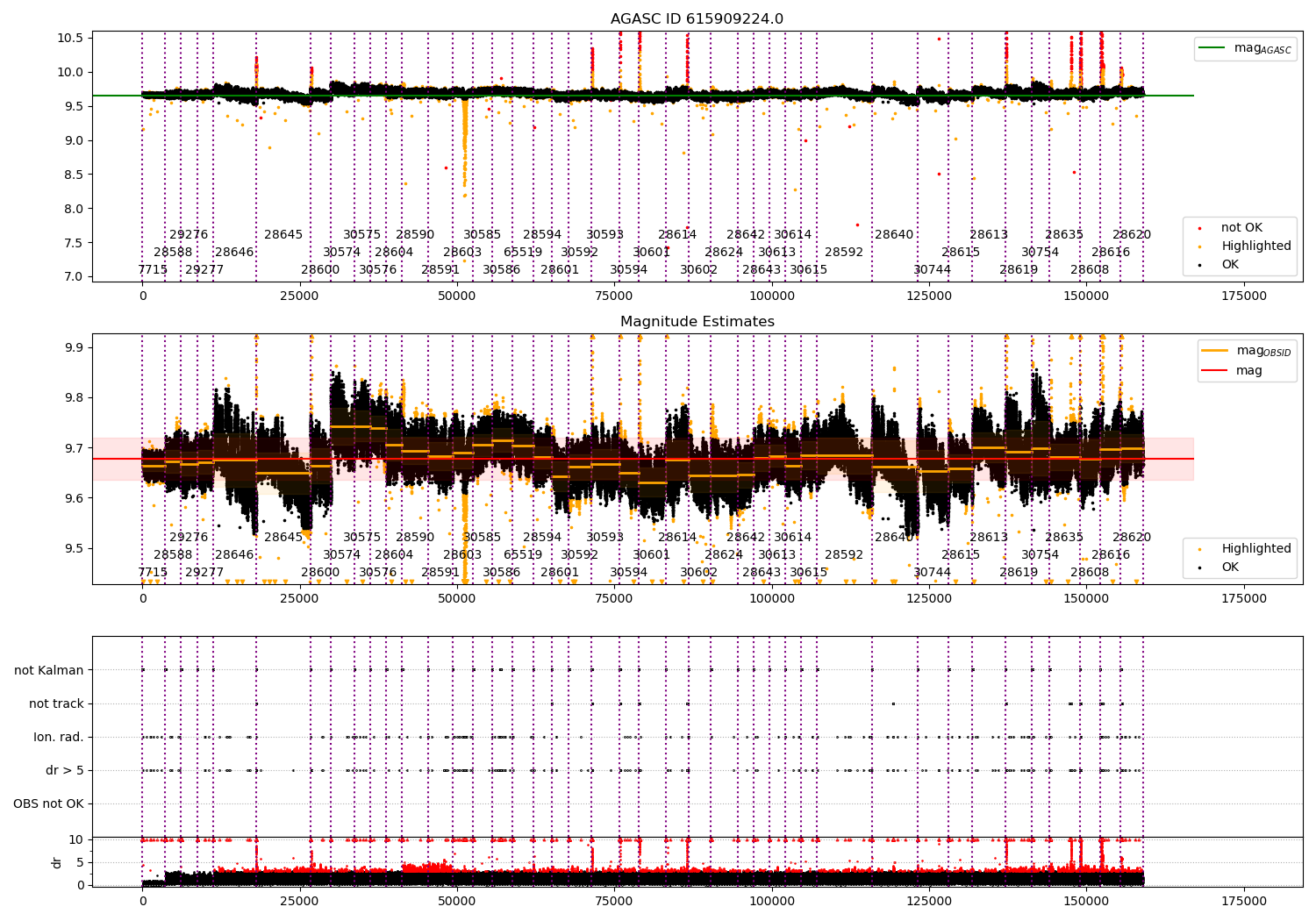Click obsid label 30744 in top plot
This screenshot has width=1316, height=921.
(933, 270)
